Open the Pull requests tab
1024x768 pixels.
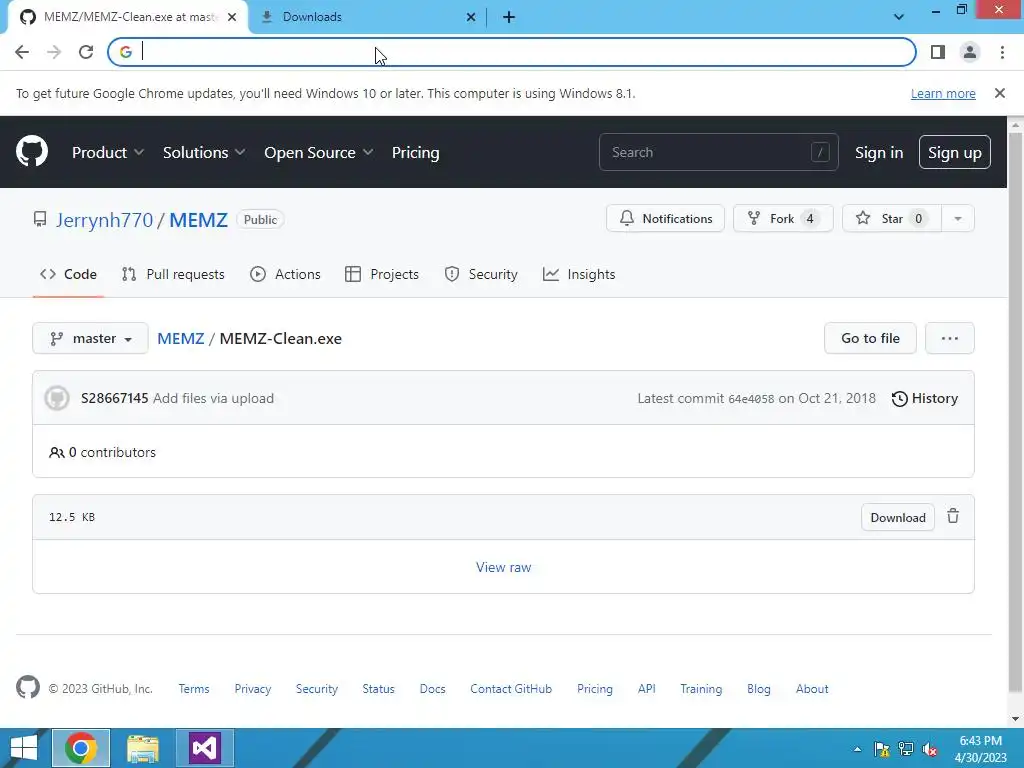[173, 274]
